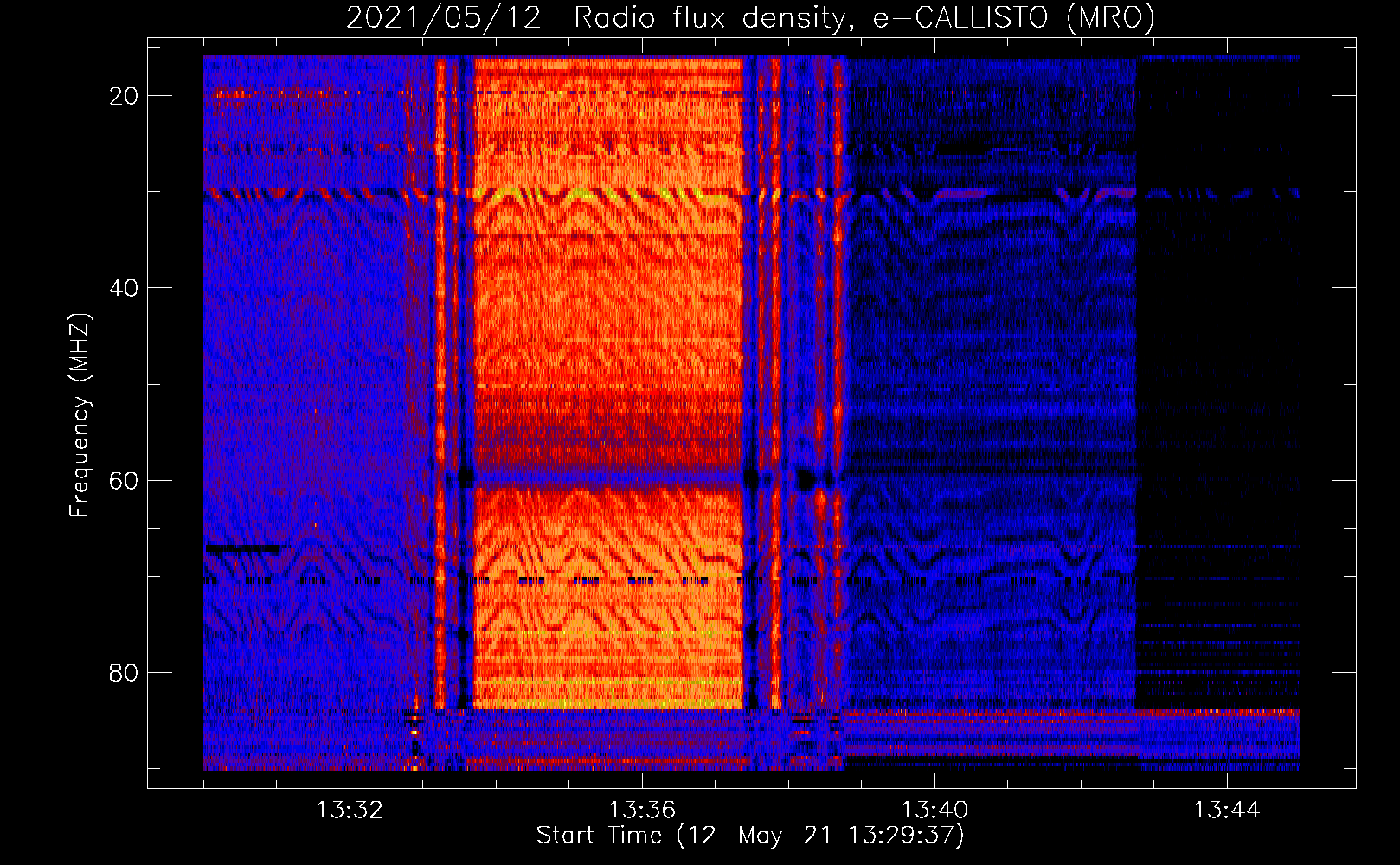
Task: Click the 'Start Time (12-May-21 13:29:37)' label
Action: coord(750,836)
